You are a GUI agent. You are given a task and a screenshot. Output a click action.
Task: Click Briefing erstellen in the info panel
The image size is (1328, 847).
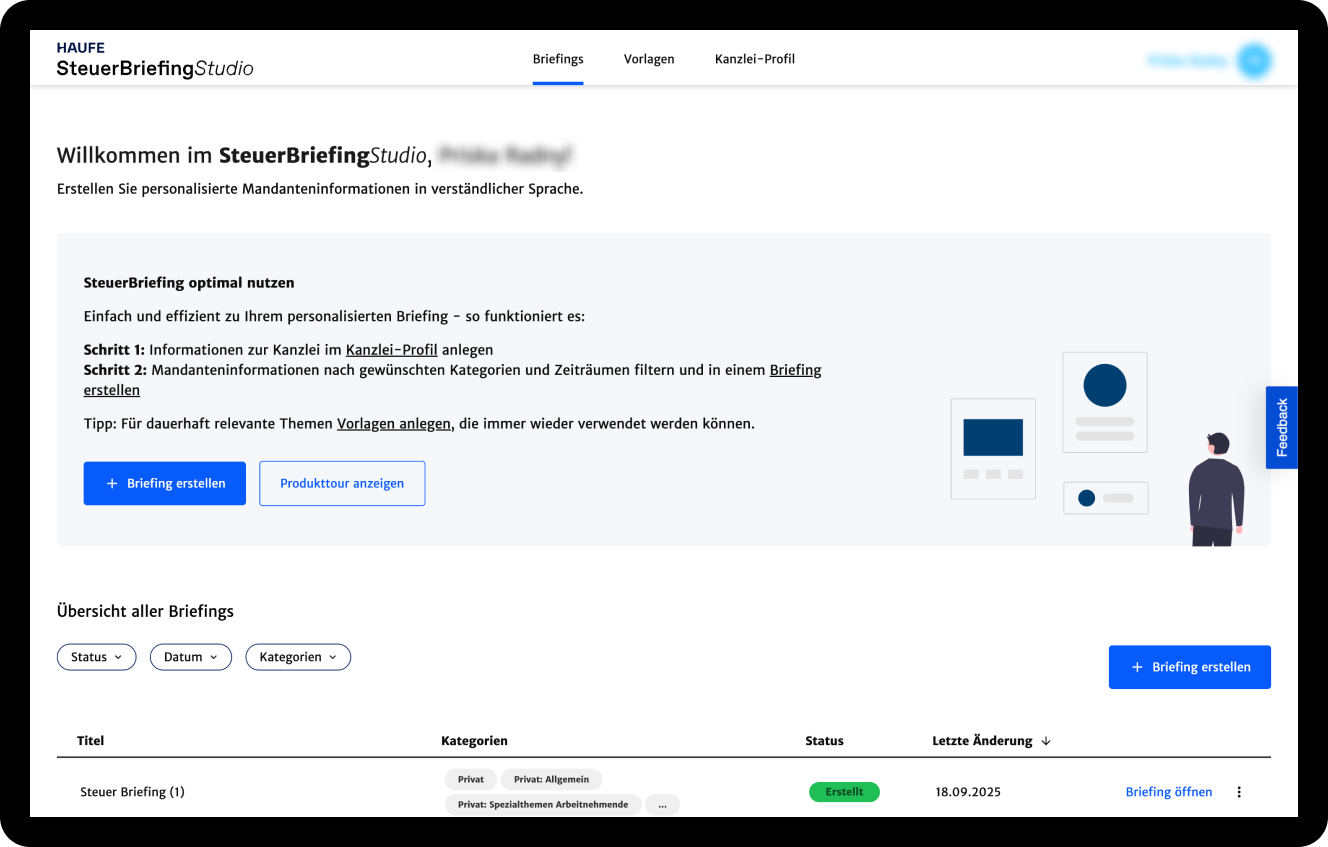(x=165, y=483)
